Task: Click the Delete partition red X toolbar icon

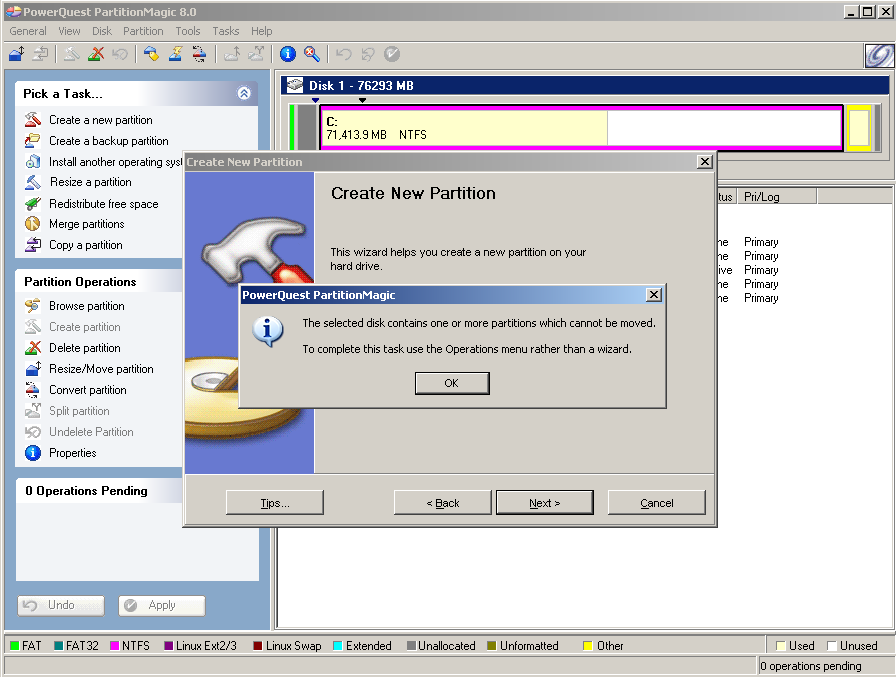Action: point(95,54)
